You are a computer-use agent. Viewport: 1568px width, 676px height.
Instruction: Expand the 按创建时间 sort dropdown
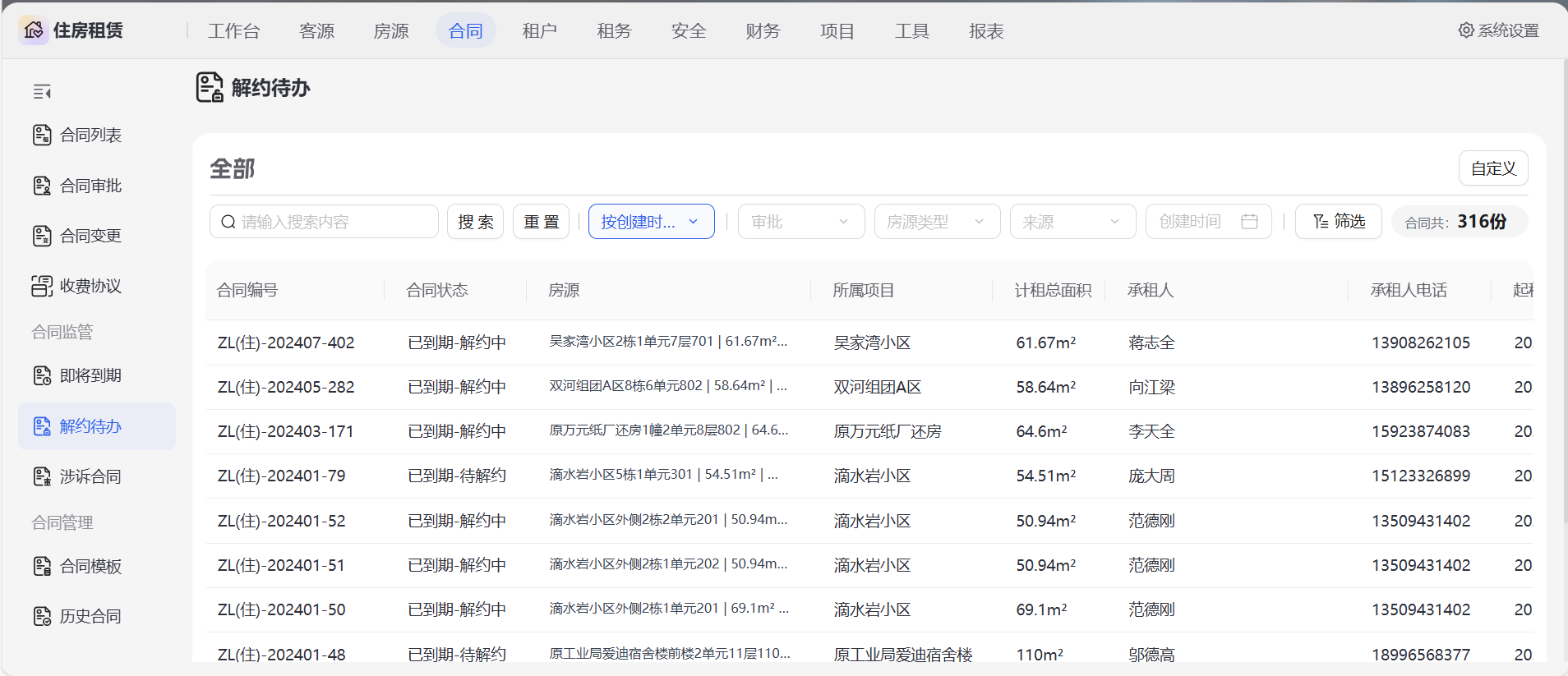tap(651, 222)
